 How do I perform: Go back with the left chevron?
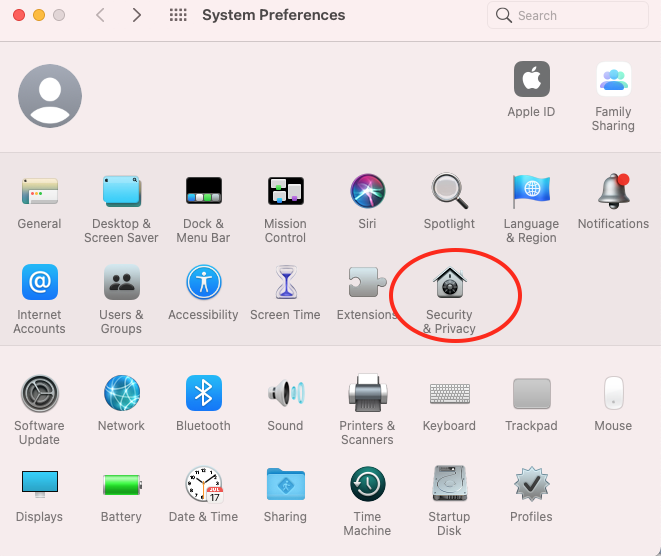[100, 15]
